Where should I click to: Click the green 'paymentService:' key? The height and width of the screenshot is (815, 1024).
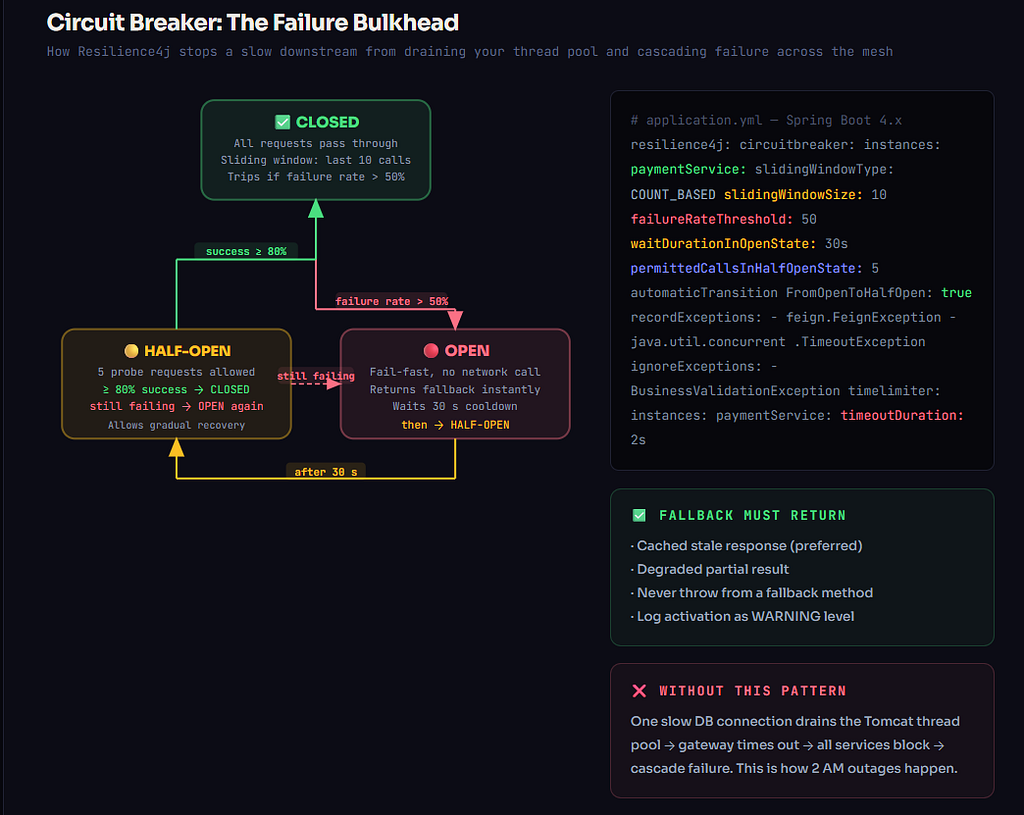[x=688, y=169]
